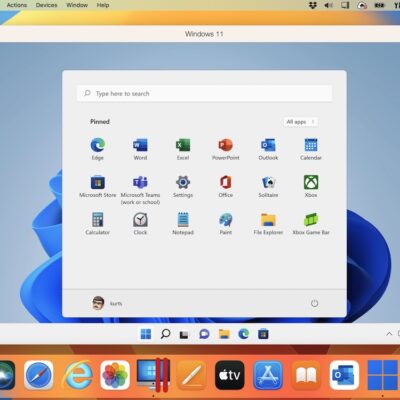Open File Explorer in the pinned apps
Image resolution: width=400 pixels, height=400 pixels.
tap(268, 224)
